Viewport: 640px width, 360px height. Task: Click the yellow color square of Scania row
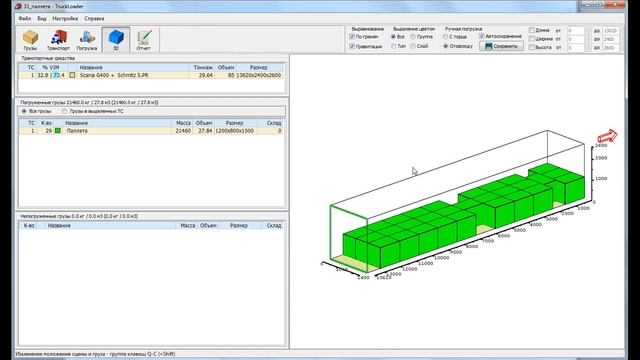tap(72, 75)
